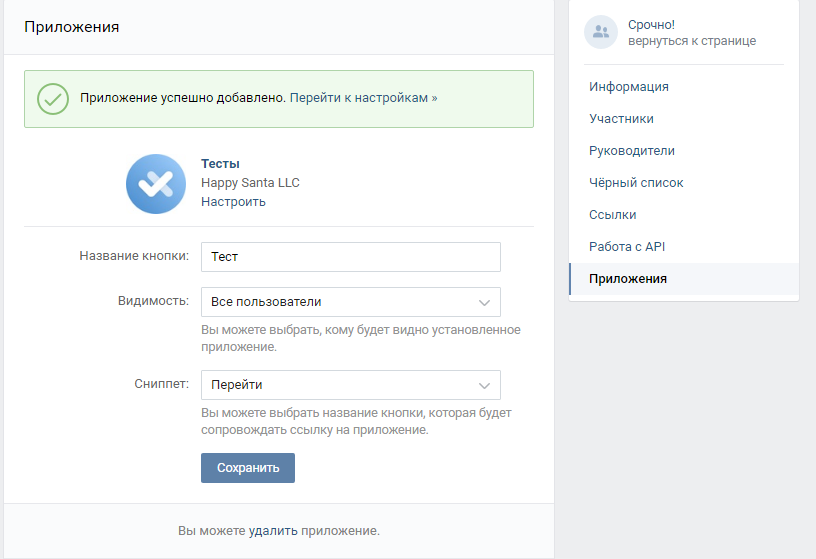
Task: Expand the Сниппет dropdown
Action: pos(350,385)
